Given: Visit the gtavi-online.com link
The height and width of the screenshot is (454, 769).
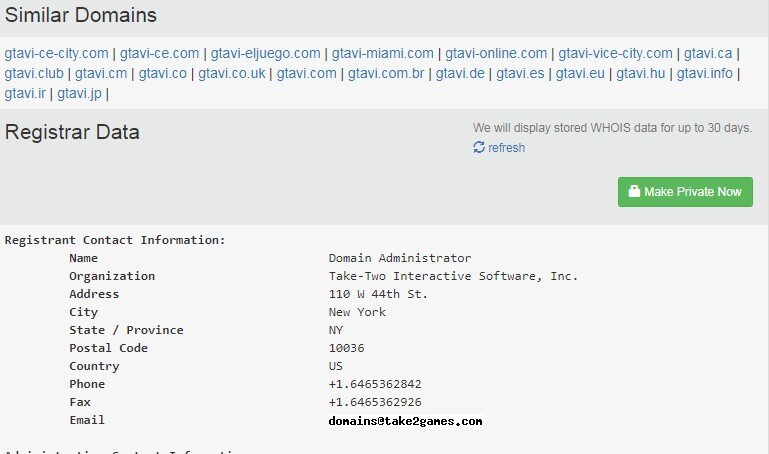Looking at the screenshot, I should click(496, 53).
